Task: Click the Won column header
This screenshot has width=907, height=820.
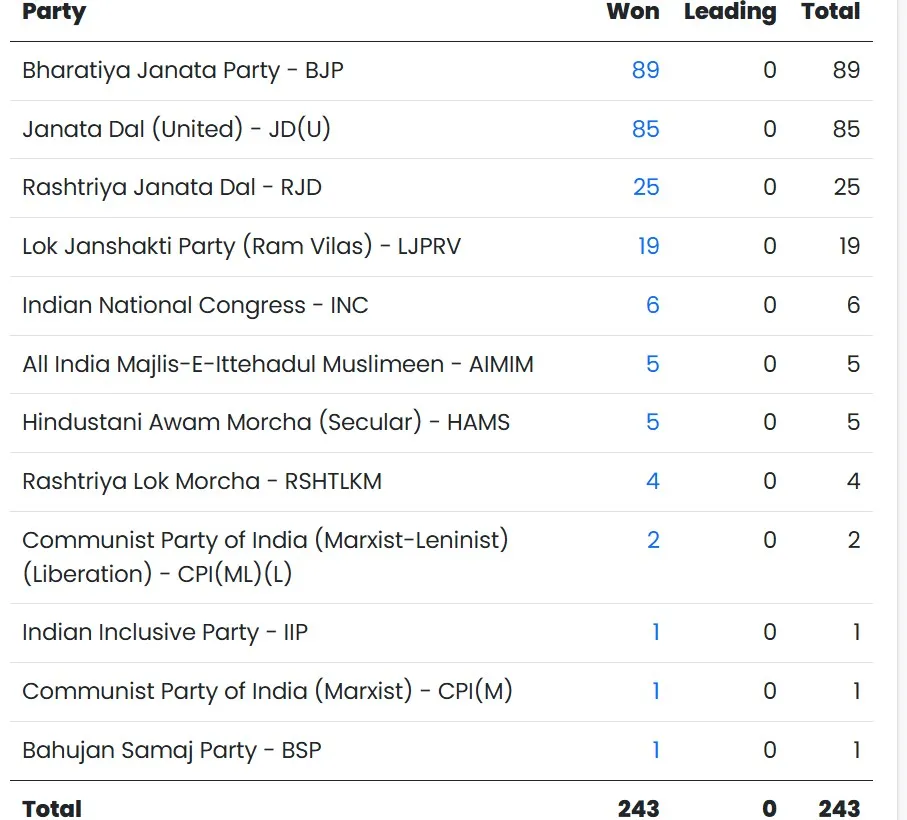Action: (x=632, y=12)
